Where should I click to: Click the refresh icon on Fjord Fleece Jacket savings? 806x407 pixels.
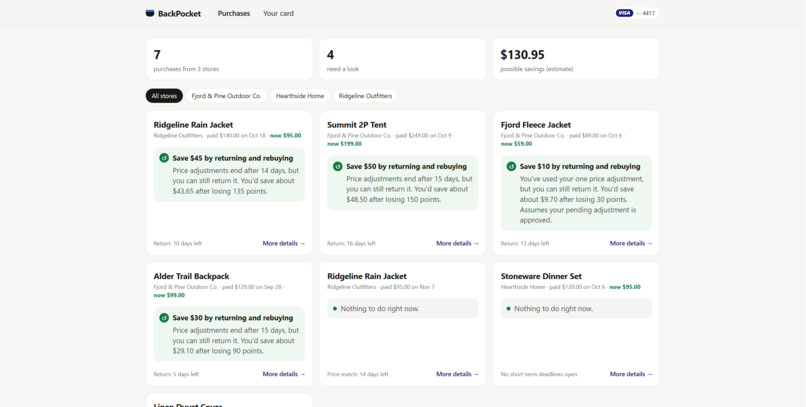tap(511, 166)
